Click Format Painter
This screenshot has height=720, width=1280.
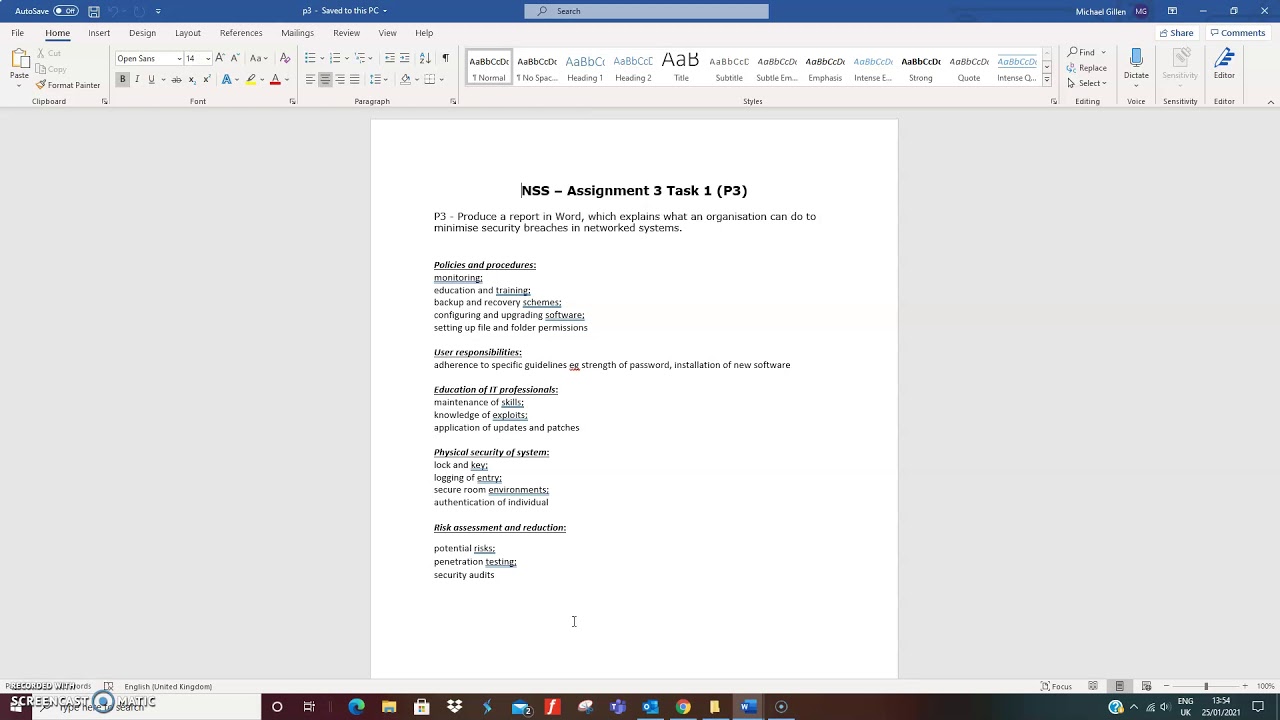(68, 85)
